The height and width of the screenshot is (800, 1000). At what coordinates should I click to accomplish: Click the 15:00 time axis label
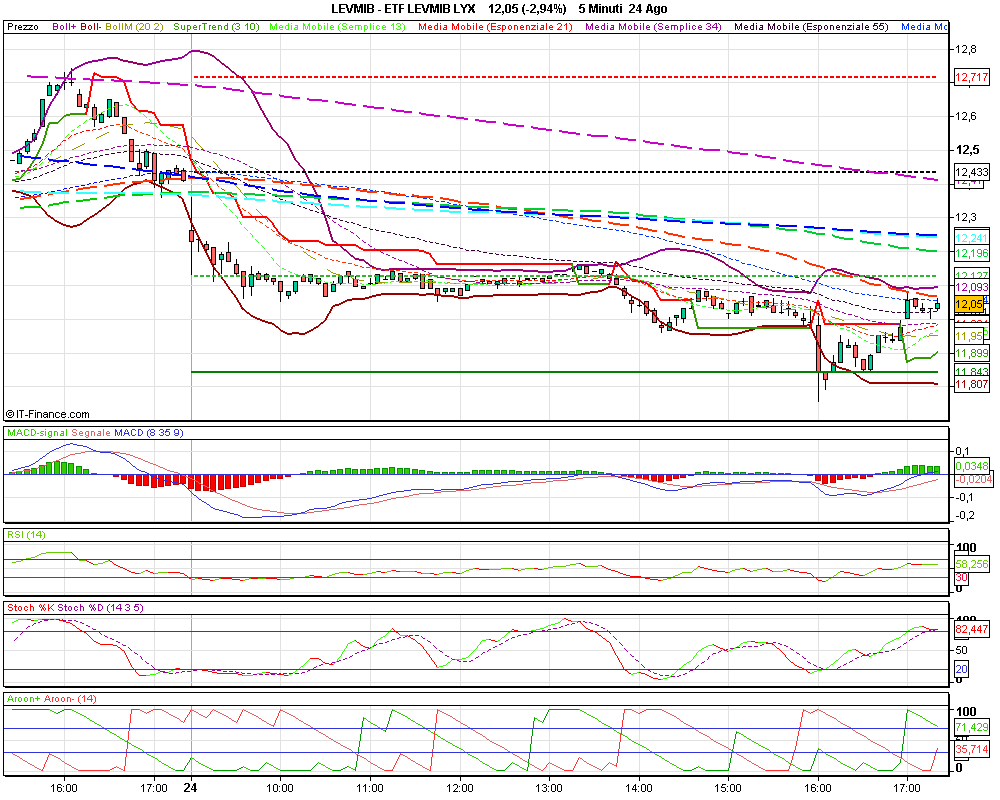(728, 788)
